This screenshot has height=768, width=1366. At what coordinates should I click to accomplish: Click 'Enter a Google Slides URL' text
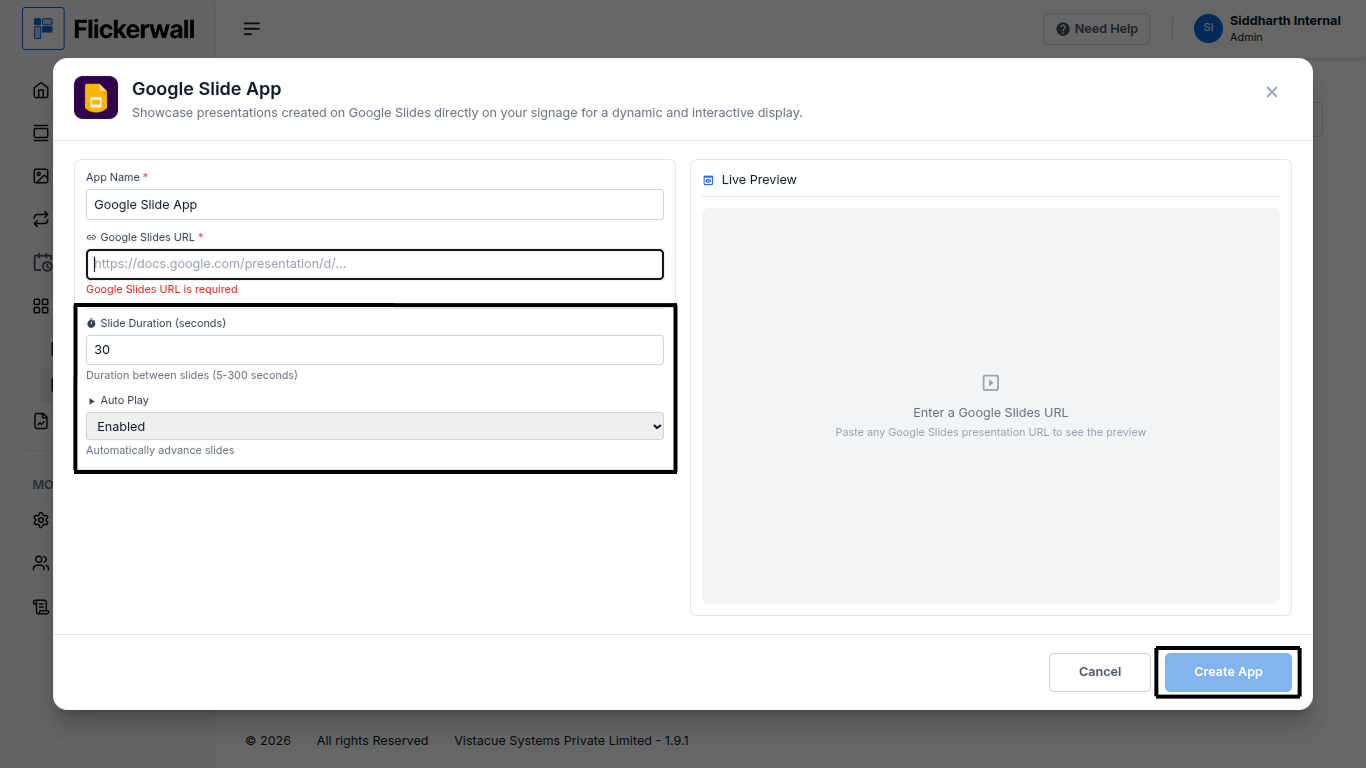tap(991, 412)
